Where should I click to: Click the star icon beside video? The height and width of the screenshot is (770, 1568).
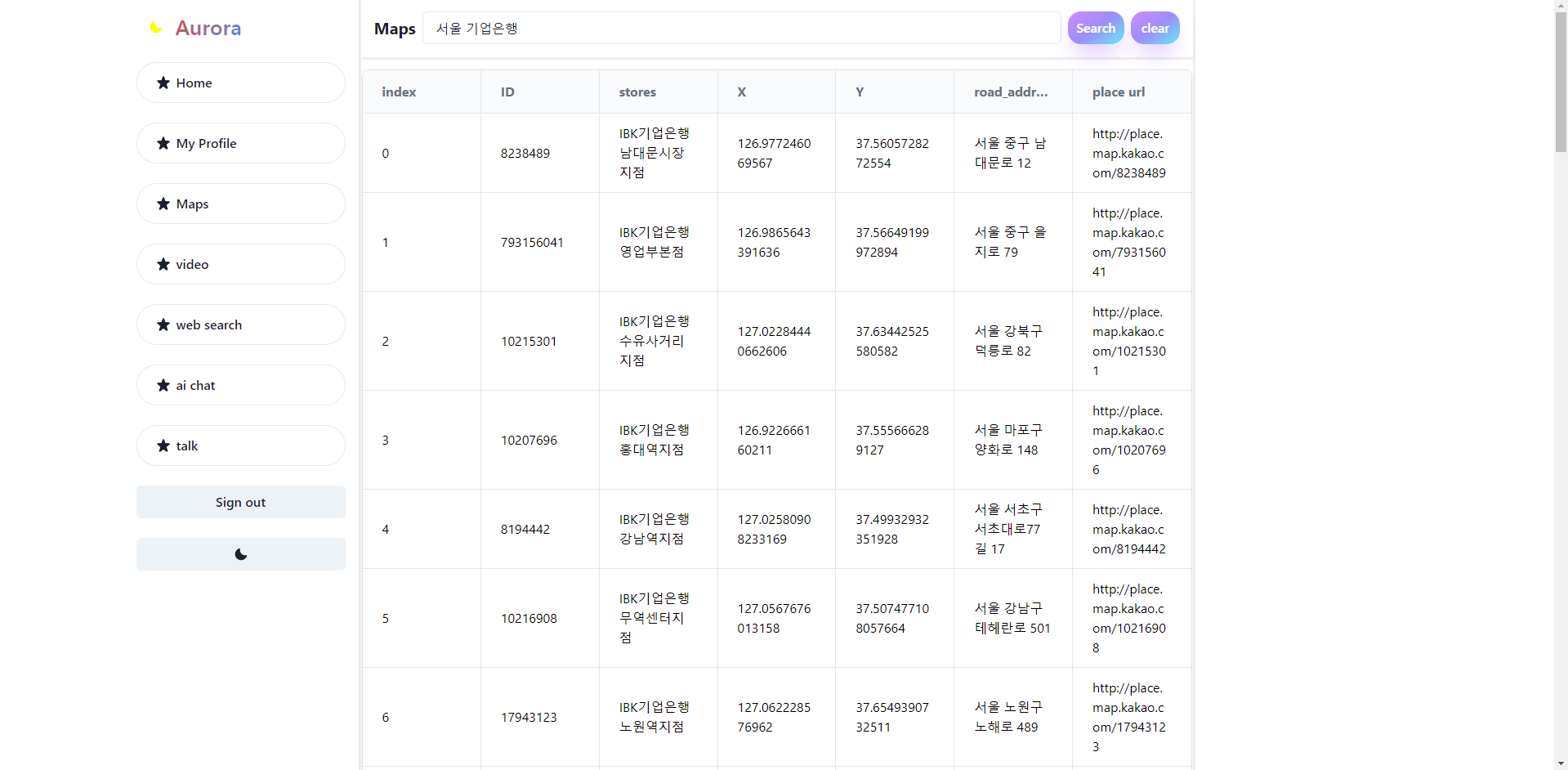(163, 264)
